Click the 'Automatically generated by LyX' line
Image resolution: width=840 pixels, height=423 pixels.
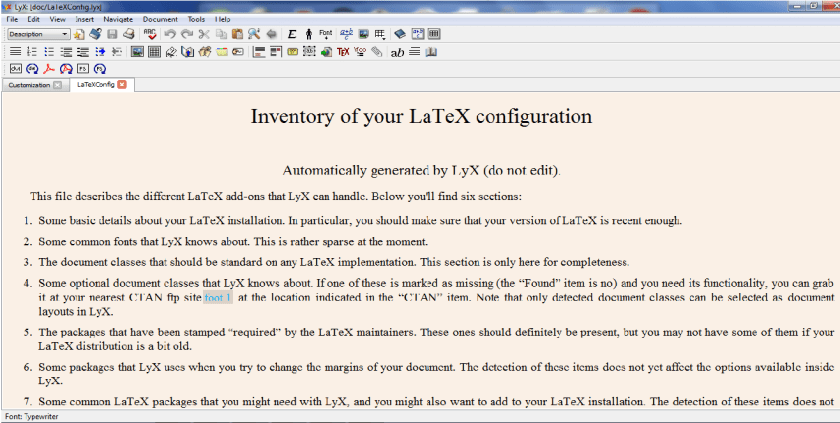tap(421, 171)
